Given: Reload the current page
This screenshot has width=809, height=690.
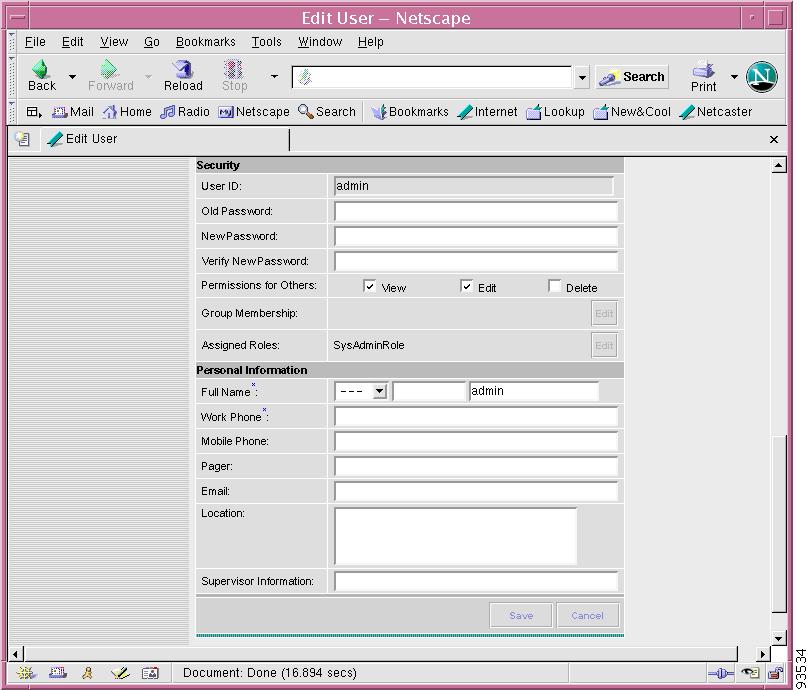Looking at the screenshot, I should pos(183,76).
